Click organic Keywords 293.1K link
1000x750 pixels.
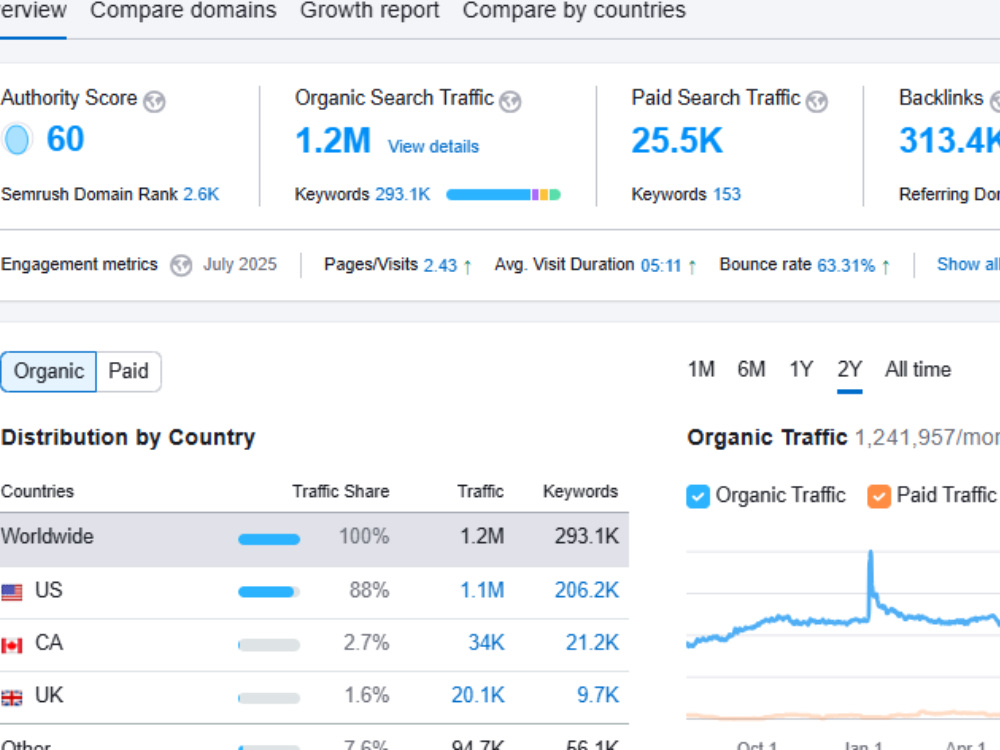(402, 194)
